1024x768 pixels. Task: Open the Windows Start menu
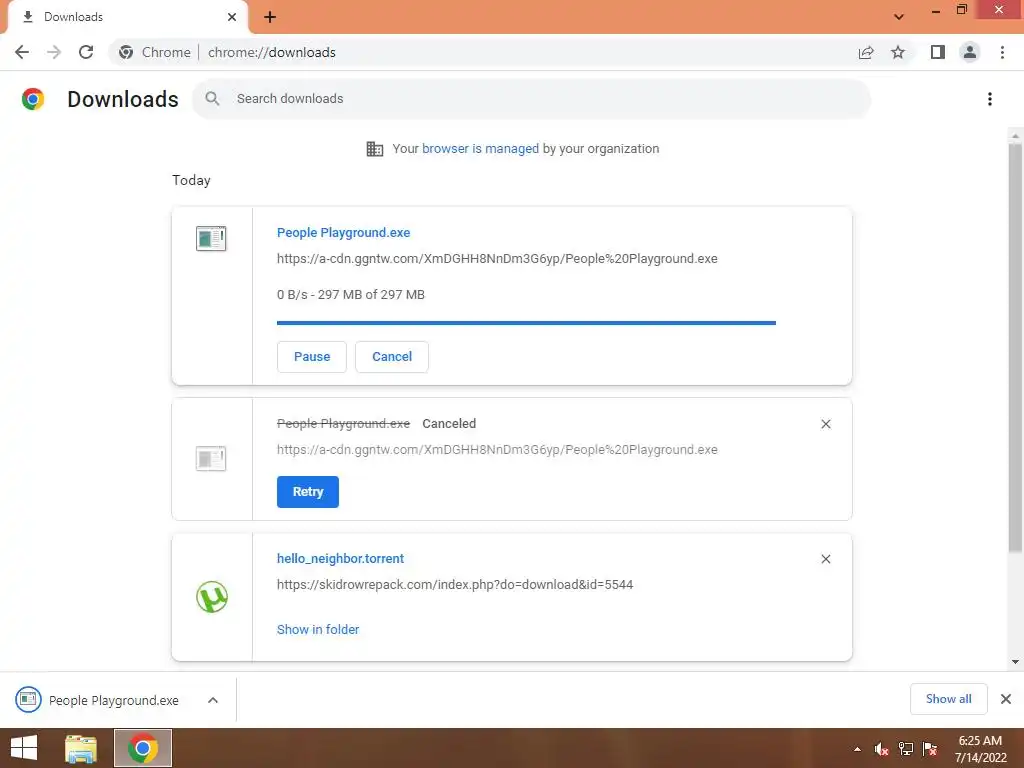click(24, 748)
